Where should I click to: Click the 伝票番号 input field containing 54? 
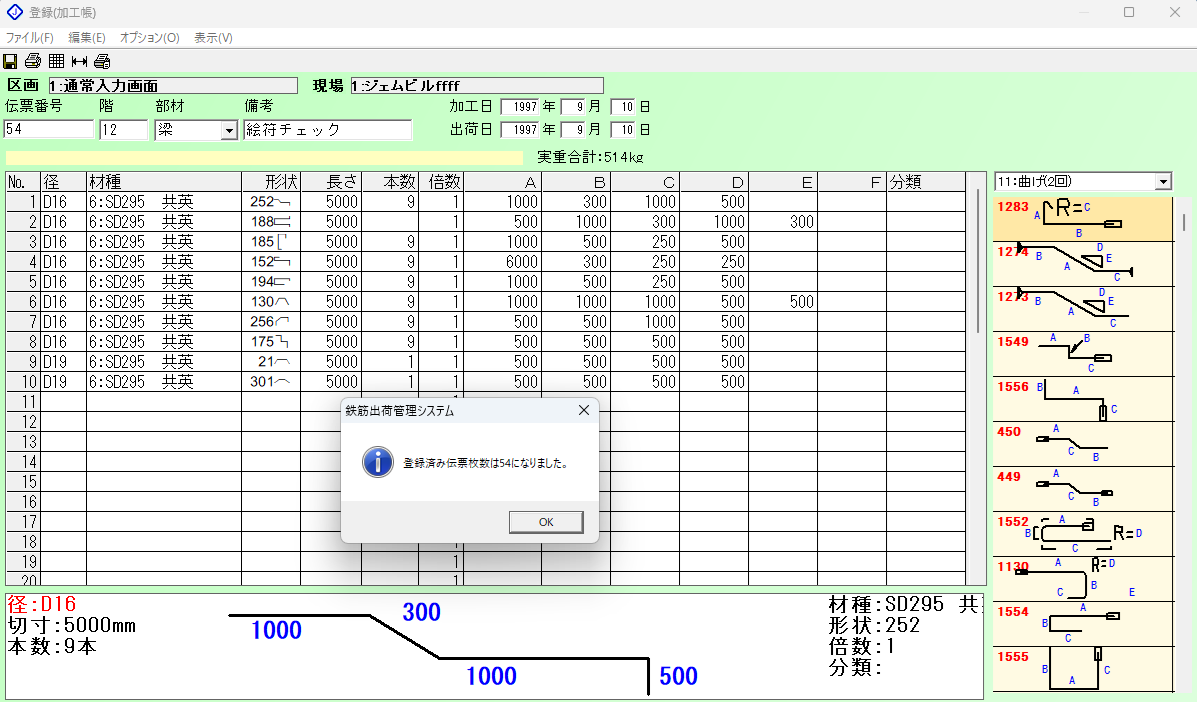coord(49,130)
